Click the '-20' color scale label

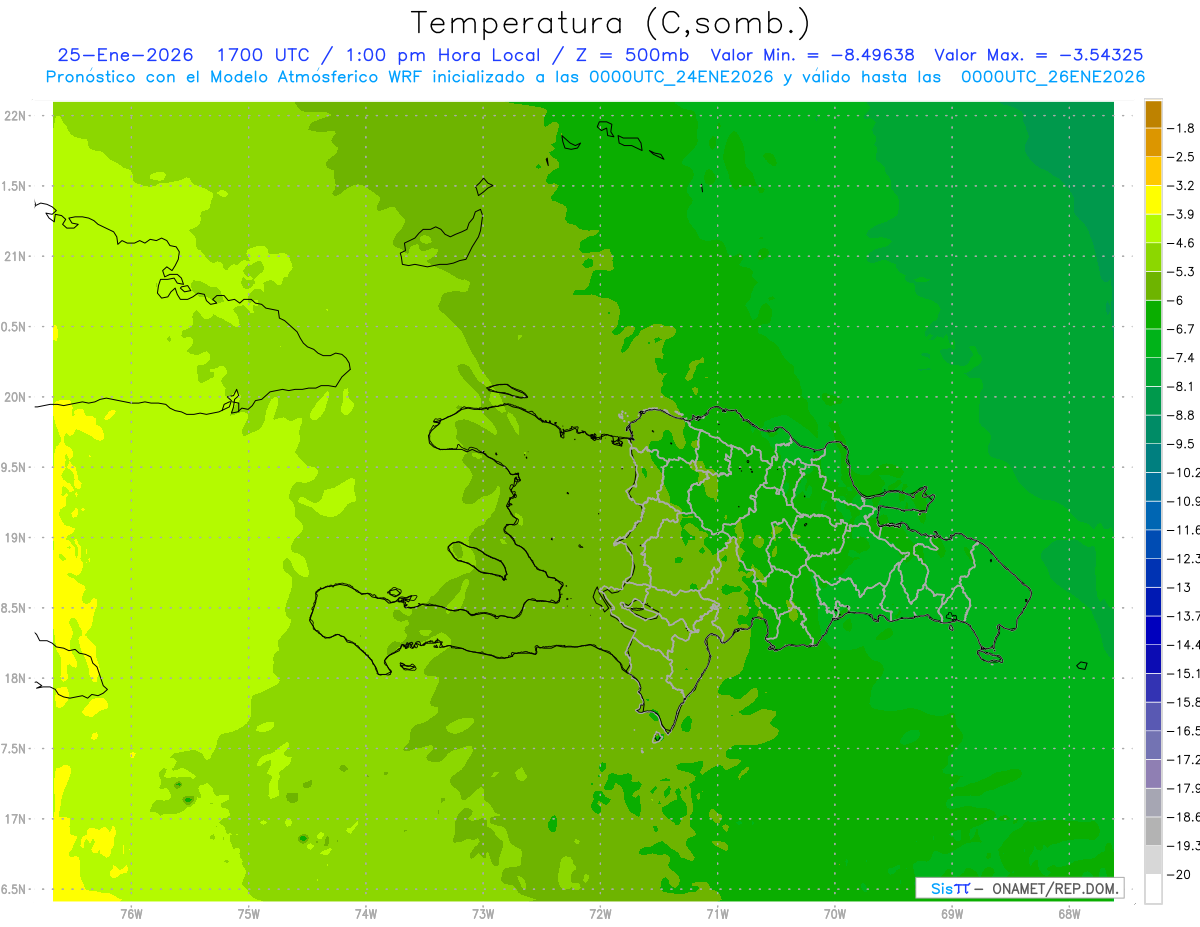1178,875
